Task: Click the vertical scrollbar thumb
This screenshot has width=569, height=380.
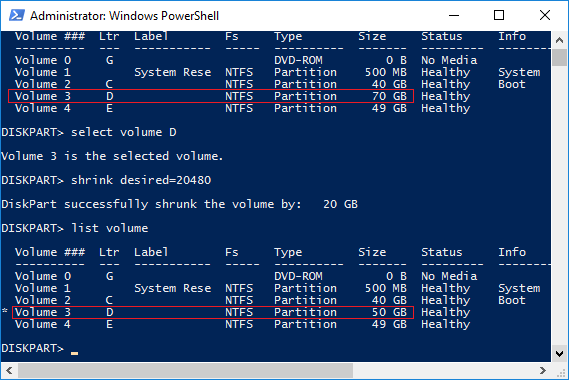Action: (x=559, y=58)
